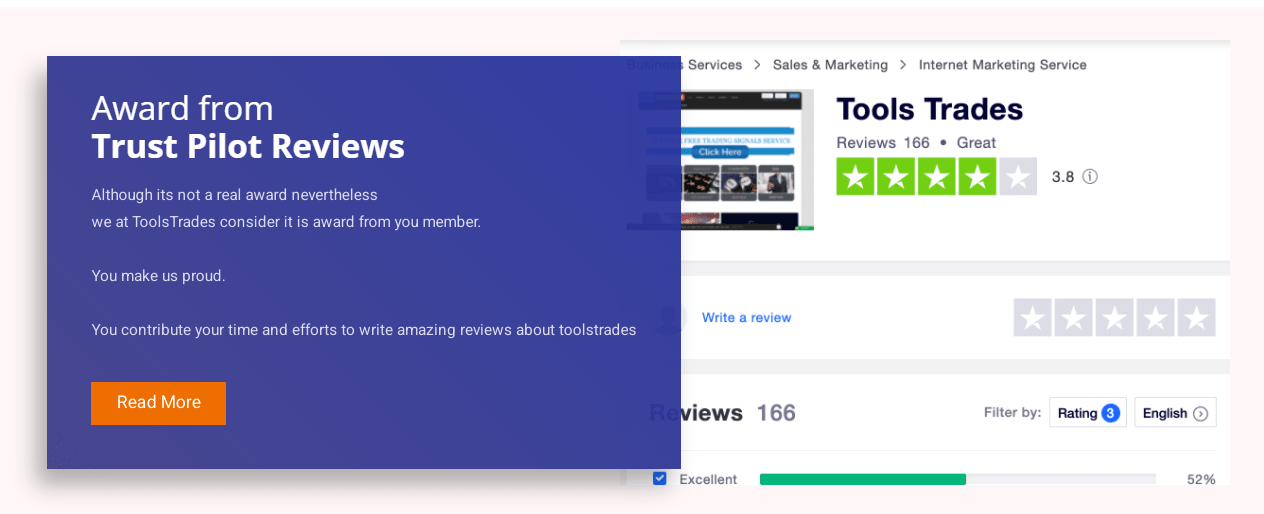Select second empty star in review rating
The width and height of the screenshot is (1264, 514).
click(1073, 318)
